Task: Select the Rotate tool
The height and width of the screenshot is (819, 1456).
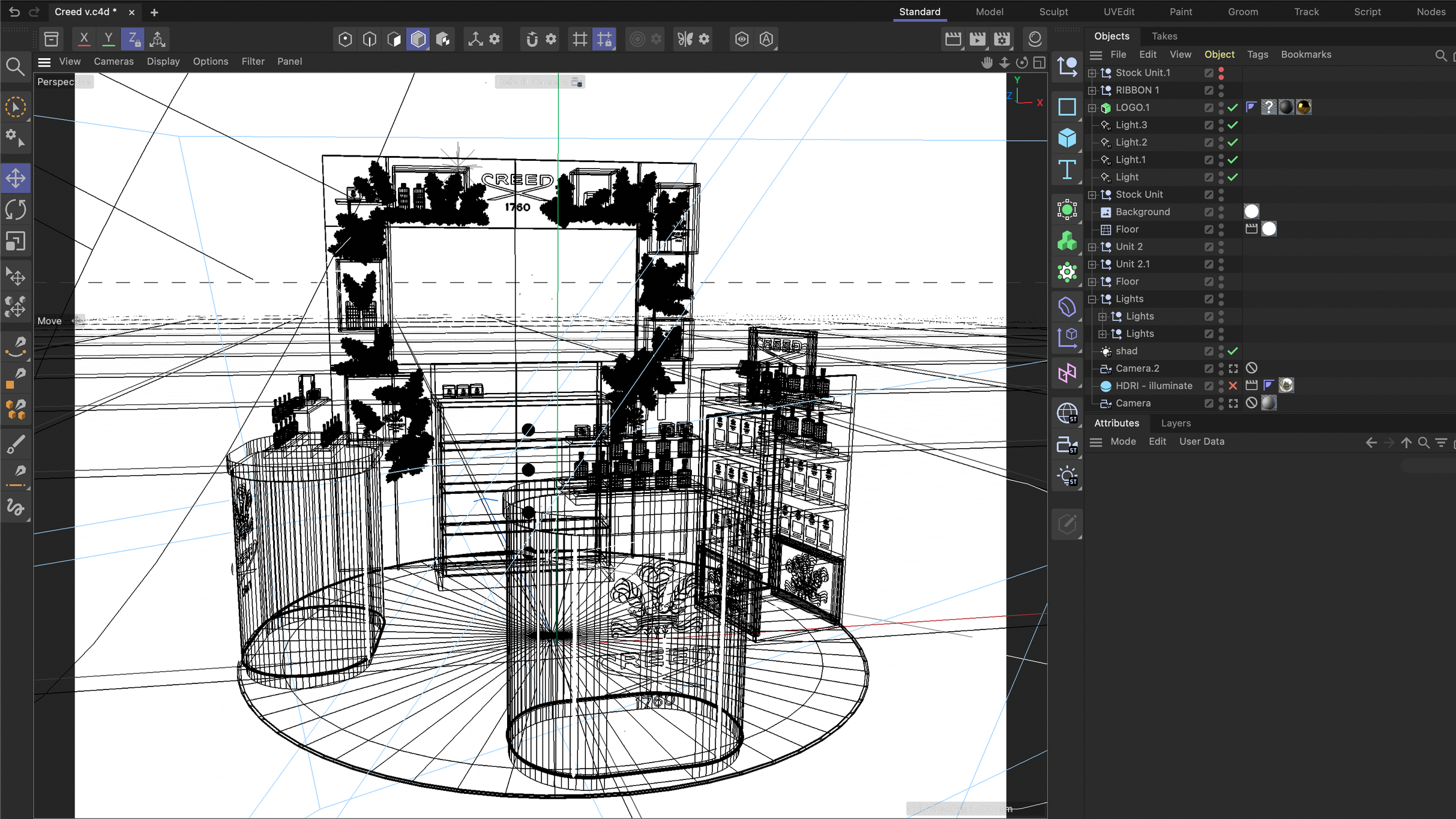Action: tap(16, 209)
